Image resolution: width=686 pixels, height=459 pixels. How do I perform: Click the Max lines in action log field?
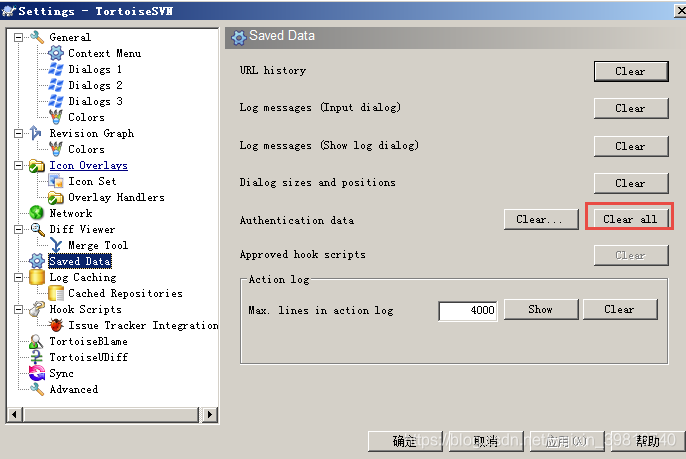pyautogui.click(x=468, y=311)
